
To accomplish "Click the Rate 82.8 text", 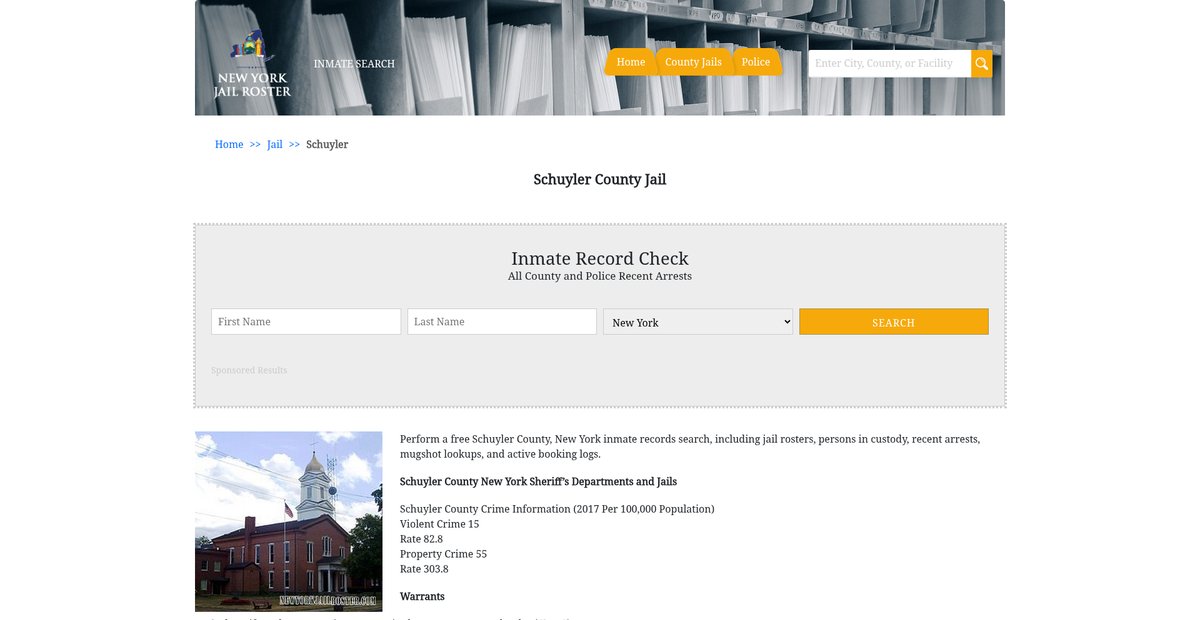I will pos(421,539).
